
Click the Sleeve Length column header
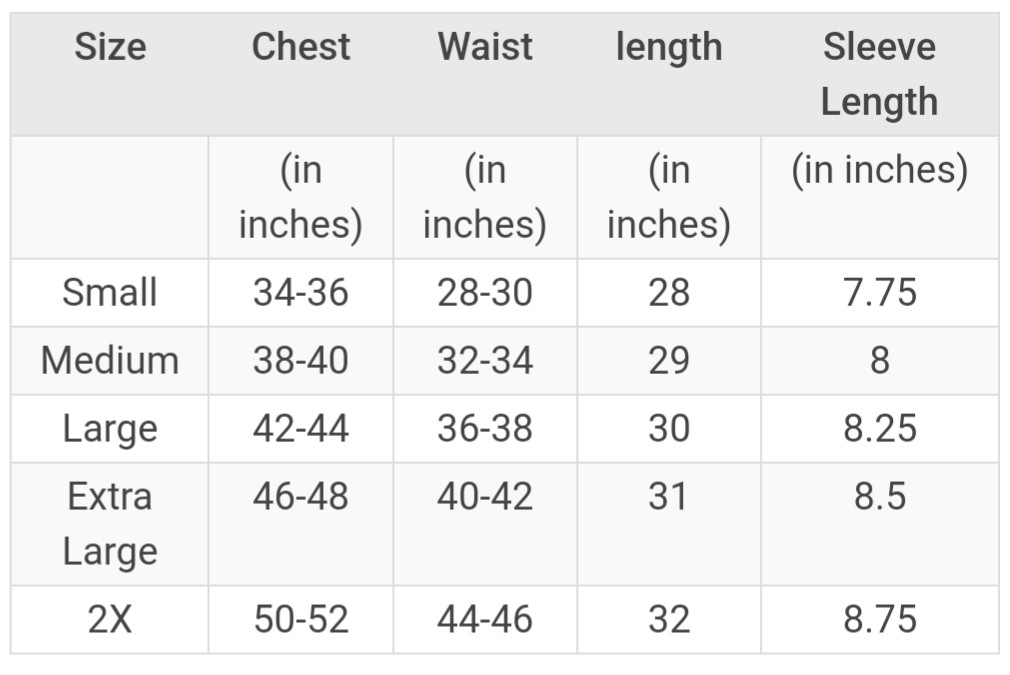pyautogui.click(x=879, y=74)
